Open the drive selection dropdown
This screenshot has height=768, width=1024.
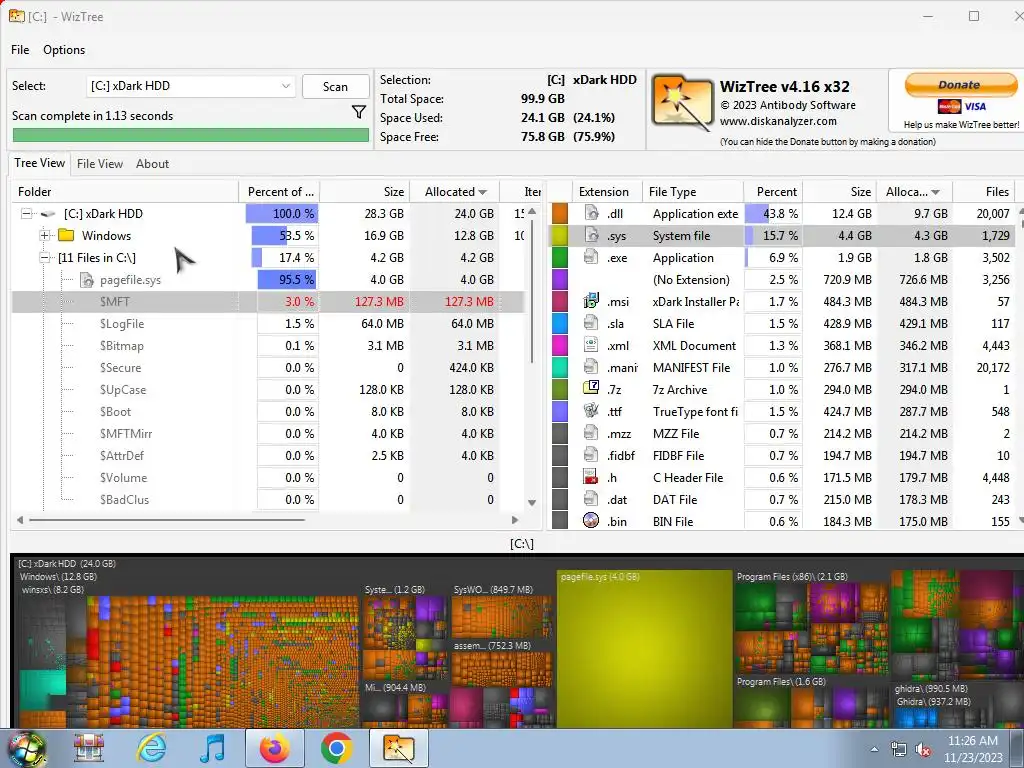point(285,86)
